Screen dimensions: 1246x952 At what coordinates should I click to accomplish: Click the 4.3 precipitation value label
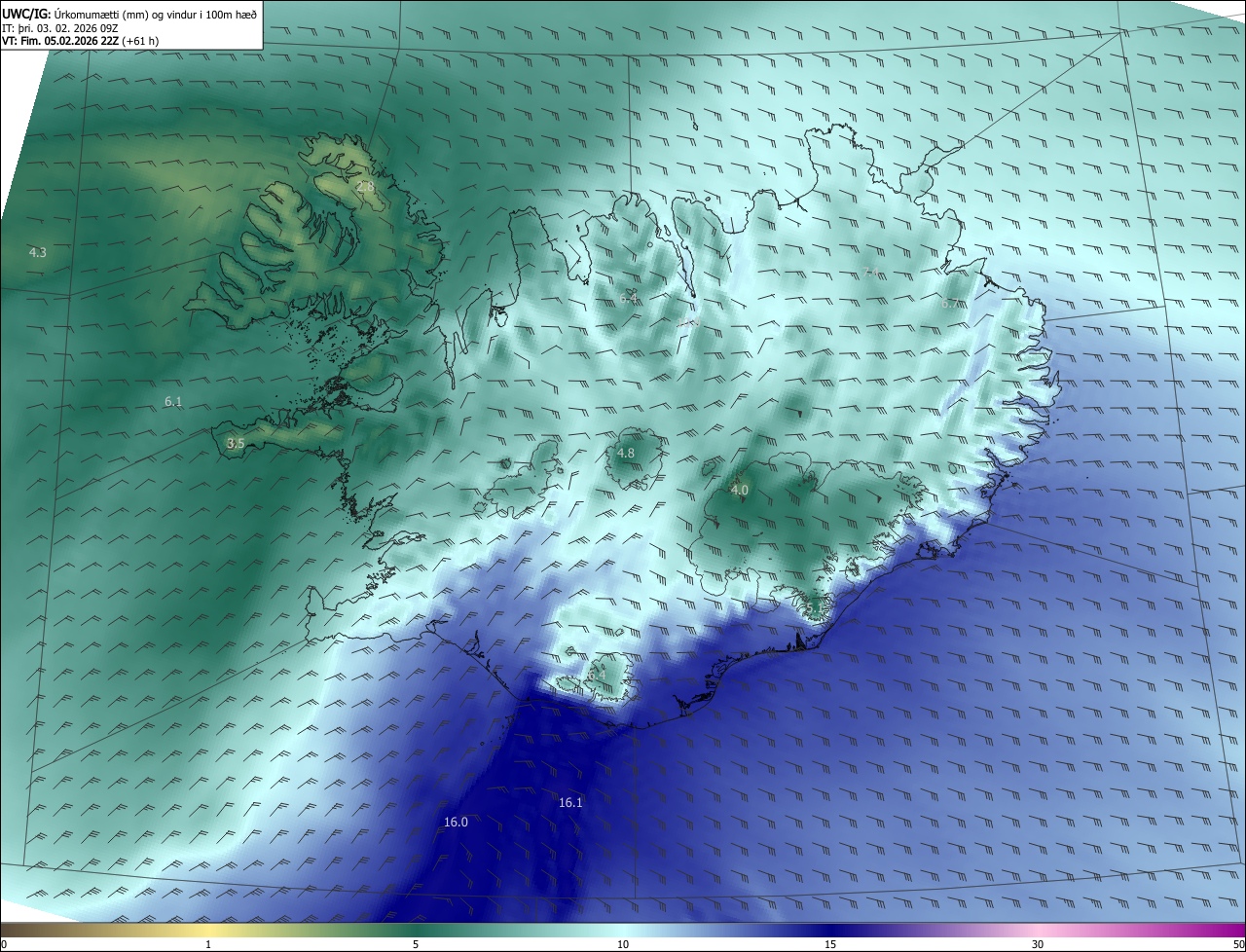38,252
